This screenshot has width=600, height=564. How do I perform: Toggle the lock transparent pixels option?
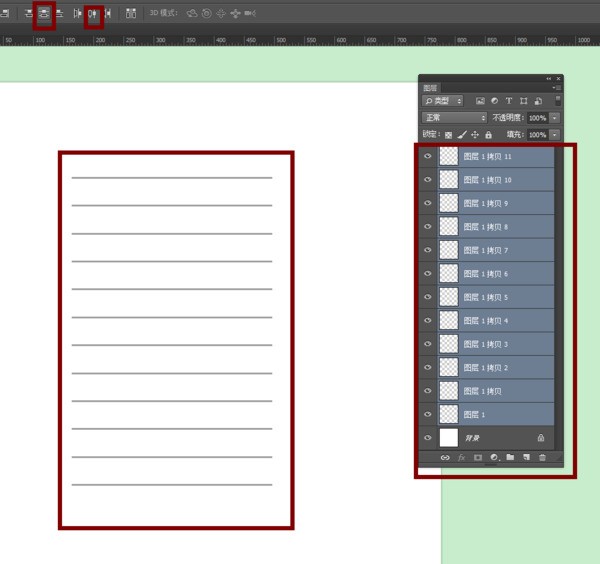pos(449,134)
